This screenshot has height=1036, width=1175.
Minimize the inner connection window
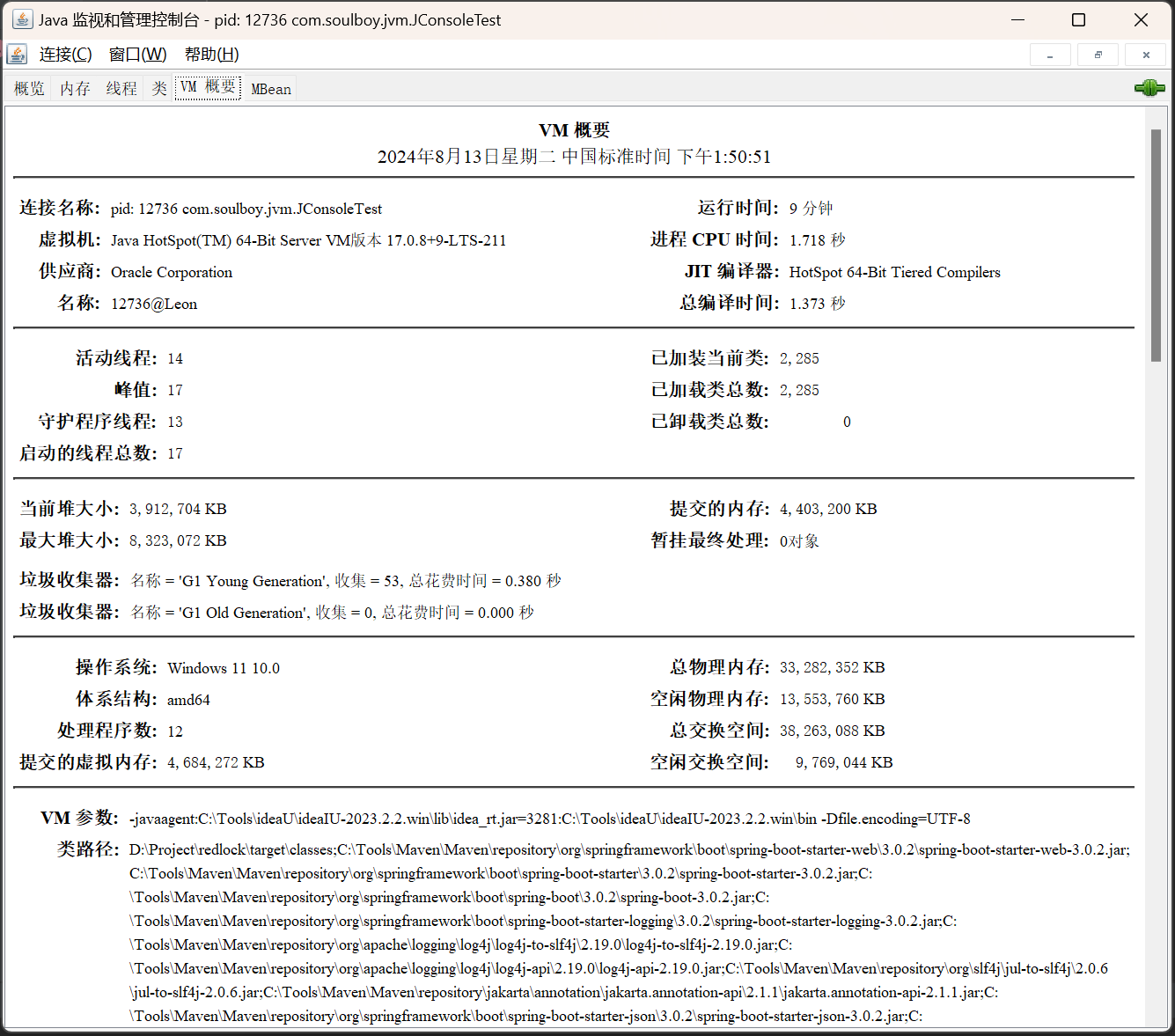click(x=1050, y=55)
